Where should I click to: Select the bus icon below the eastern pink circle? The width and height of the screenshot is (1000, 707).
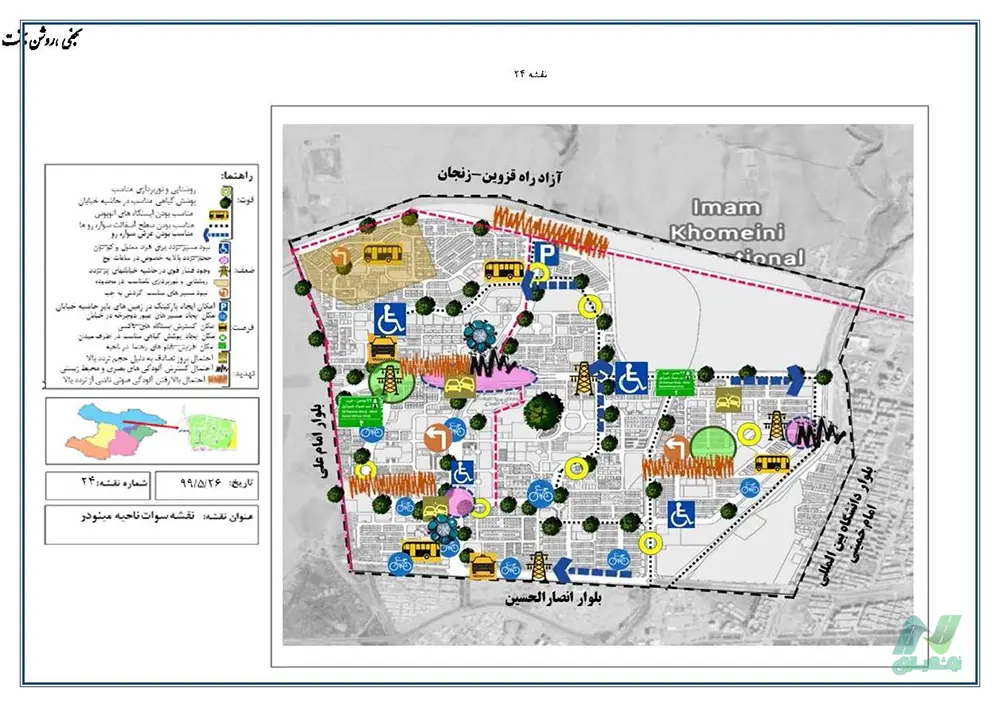(772, 463)
